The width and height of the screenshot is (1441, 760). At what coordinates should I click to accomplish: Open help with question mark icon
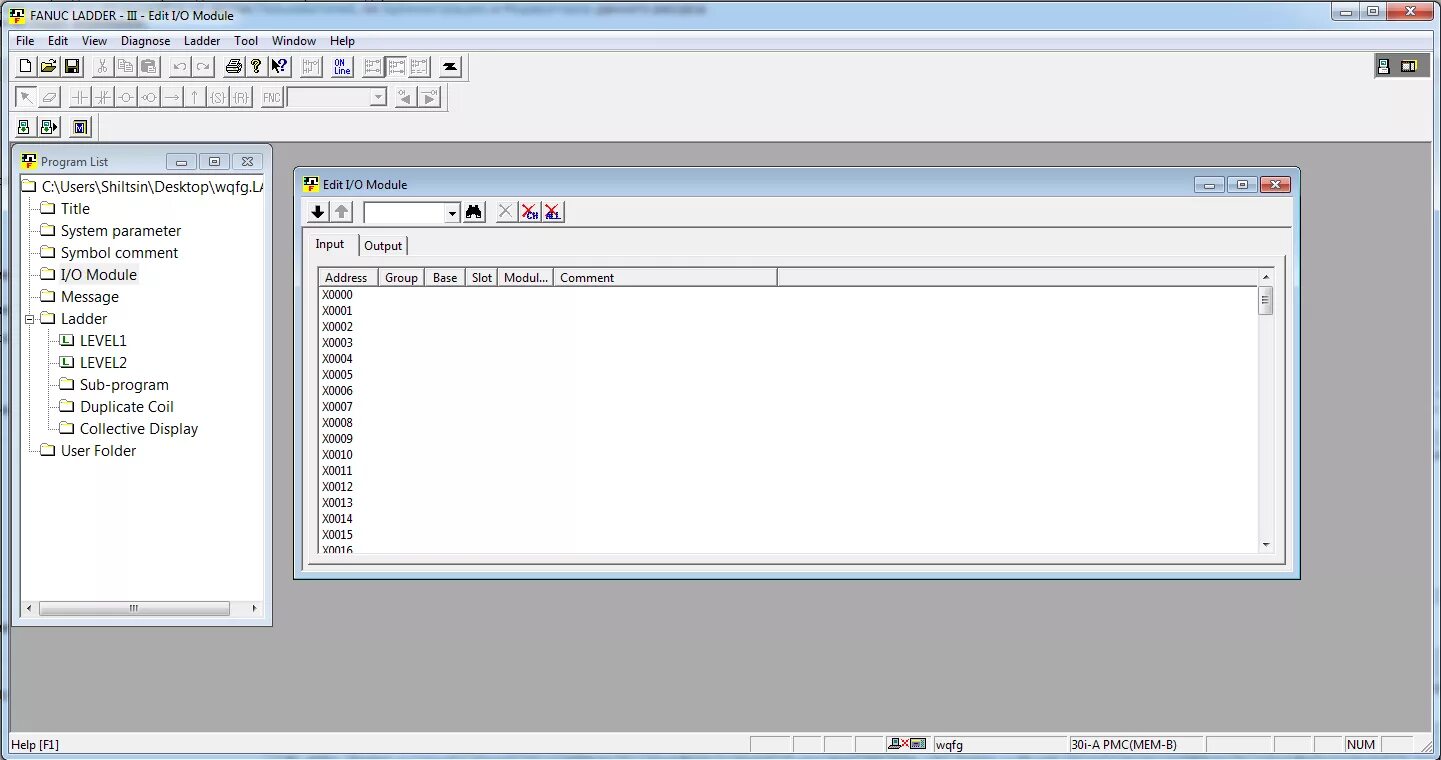click(256, 67)
